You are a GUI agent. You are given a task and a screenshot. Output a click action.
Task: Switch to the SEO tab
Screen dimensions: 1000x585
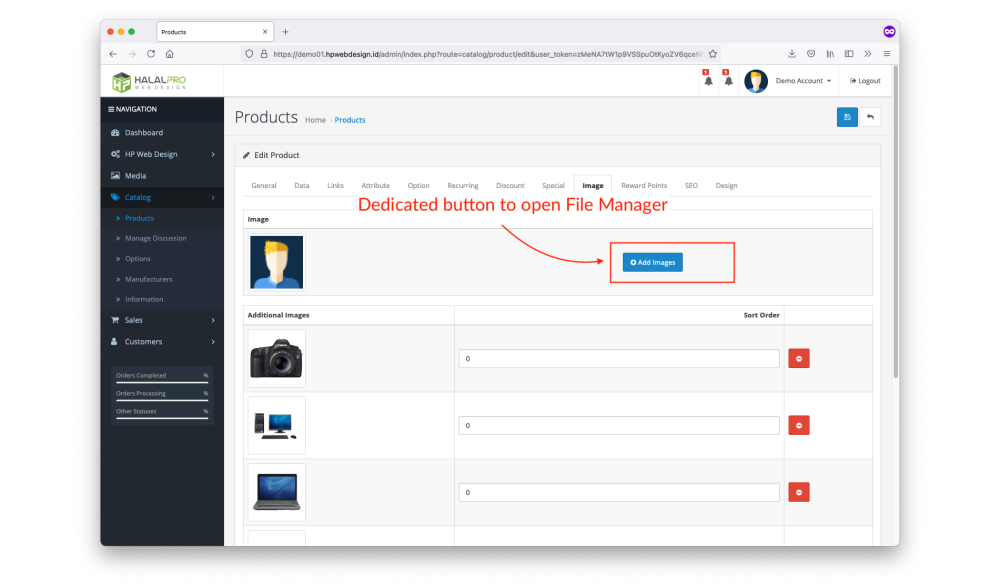click(x=691, y=186)
